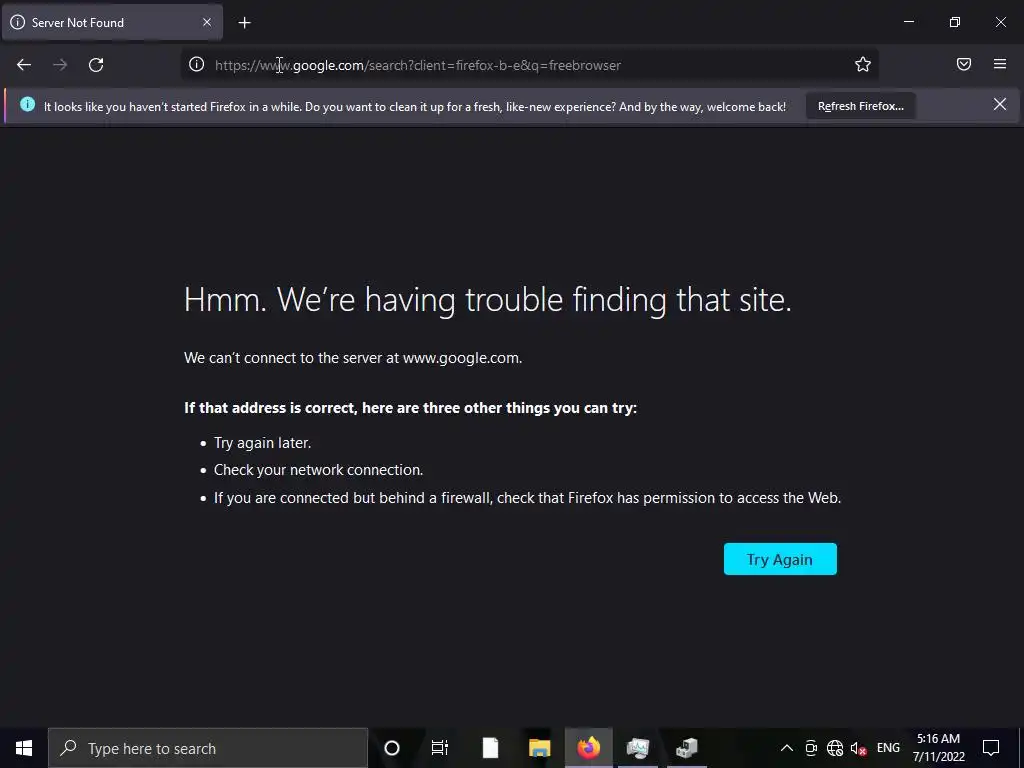The height and width of the screenshot is (768, 1024).
Task: Change ENG input language
Action: pyautogui.click(x=888, y=748)
